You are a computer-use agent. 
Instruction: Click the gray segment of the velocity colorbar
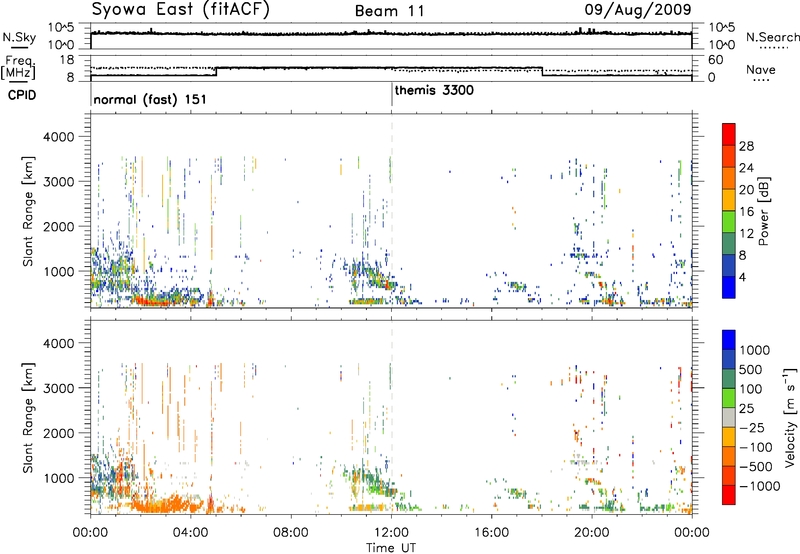tap(729, 417)
